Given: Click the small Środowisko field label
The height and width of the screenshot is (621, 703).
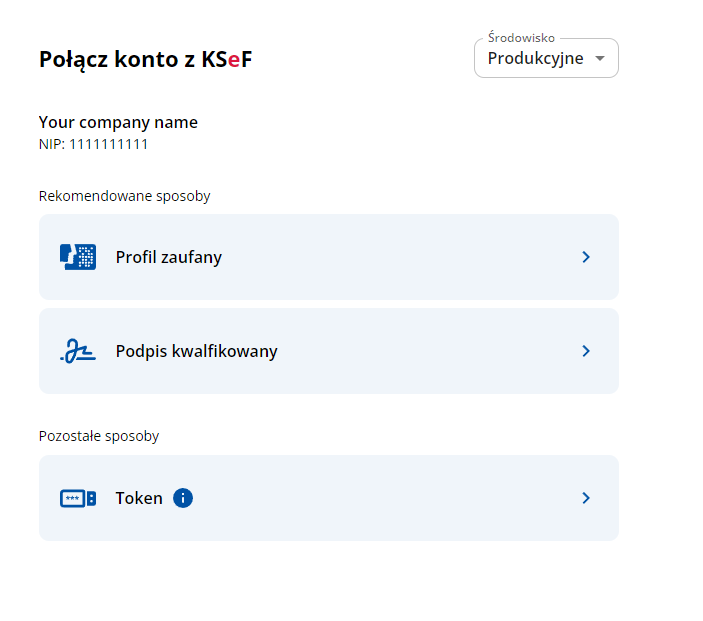Looking at the screenshot, I should (x=521, y=38).
